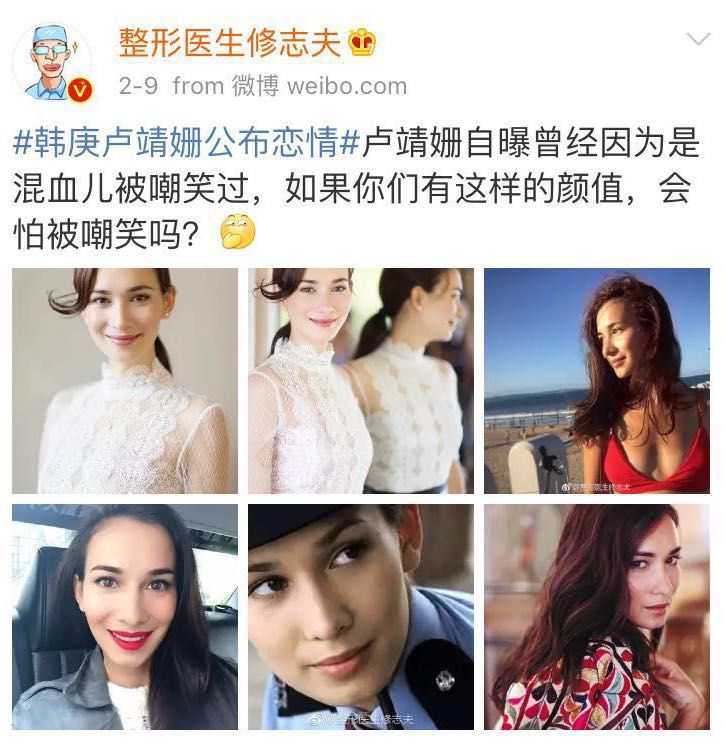Expand the post options chevron
The image size is (726, 743).
(698, 39)
